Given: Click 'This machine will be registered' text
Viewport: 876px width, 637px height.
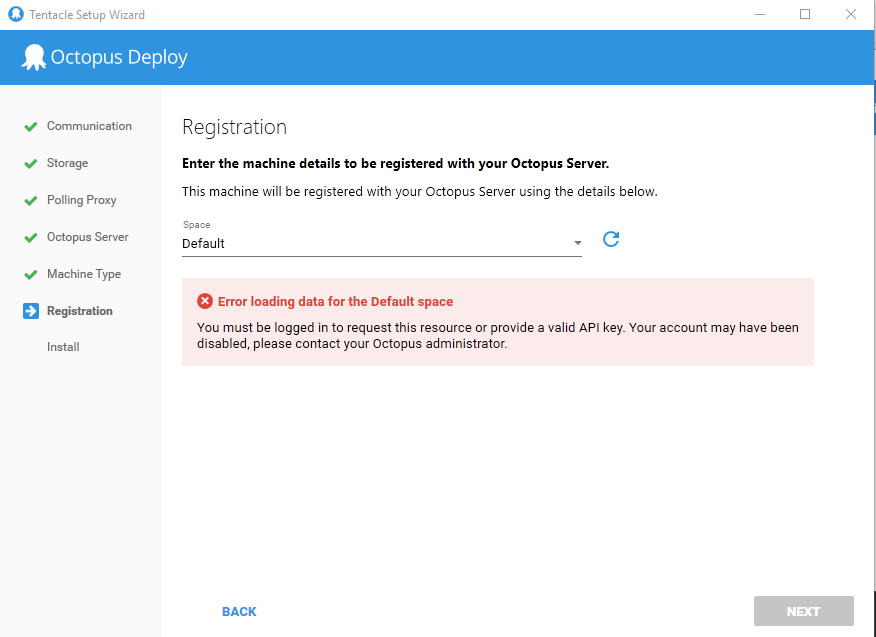Looking at the screenshot, I should 420,192.
